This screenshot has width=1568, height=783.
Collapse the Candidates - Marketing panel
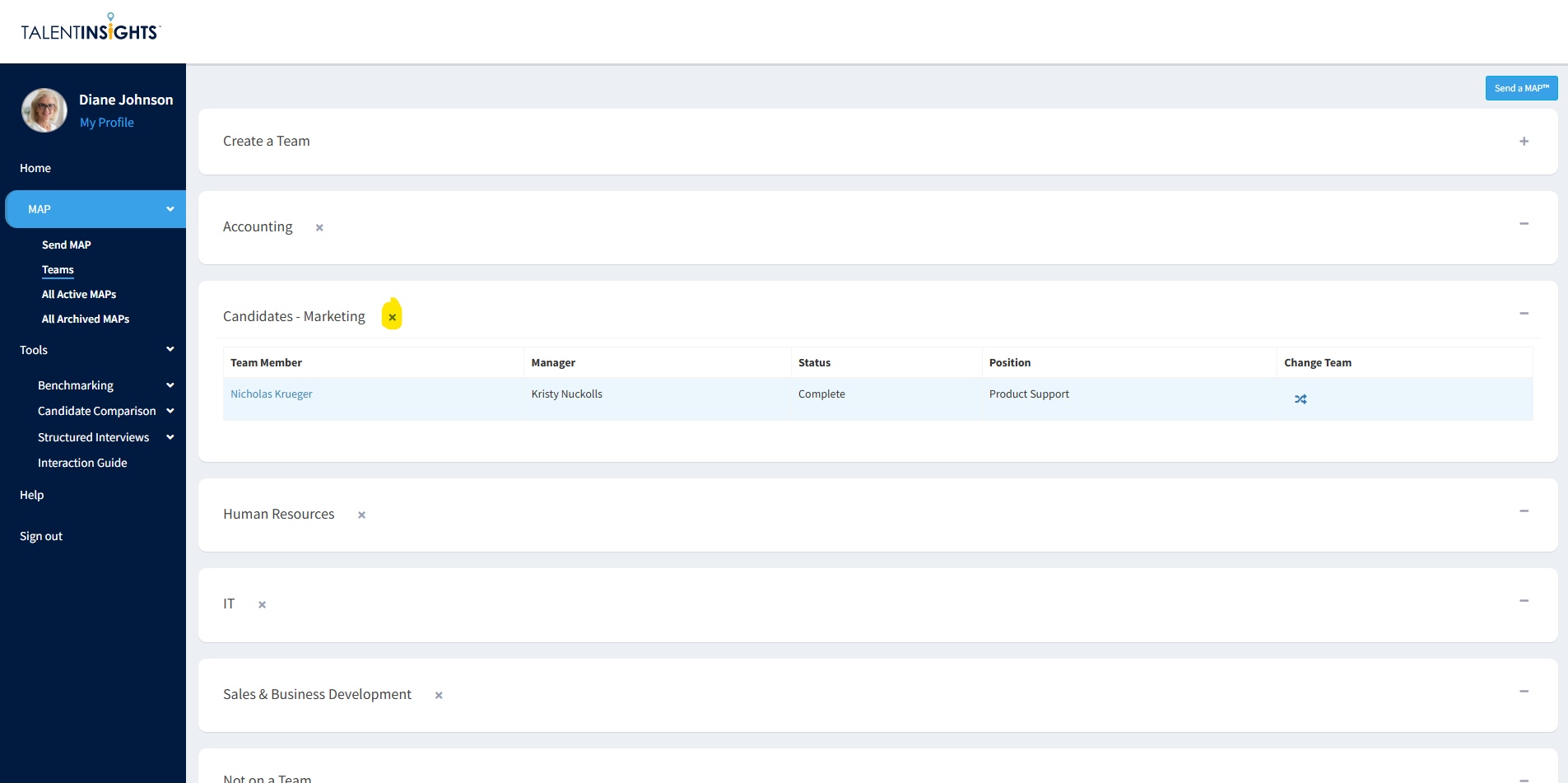tap(1524, 314)
